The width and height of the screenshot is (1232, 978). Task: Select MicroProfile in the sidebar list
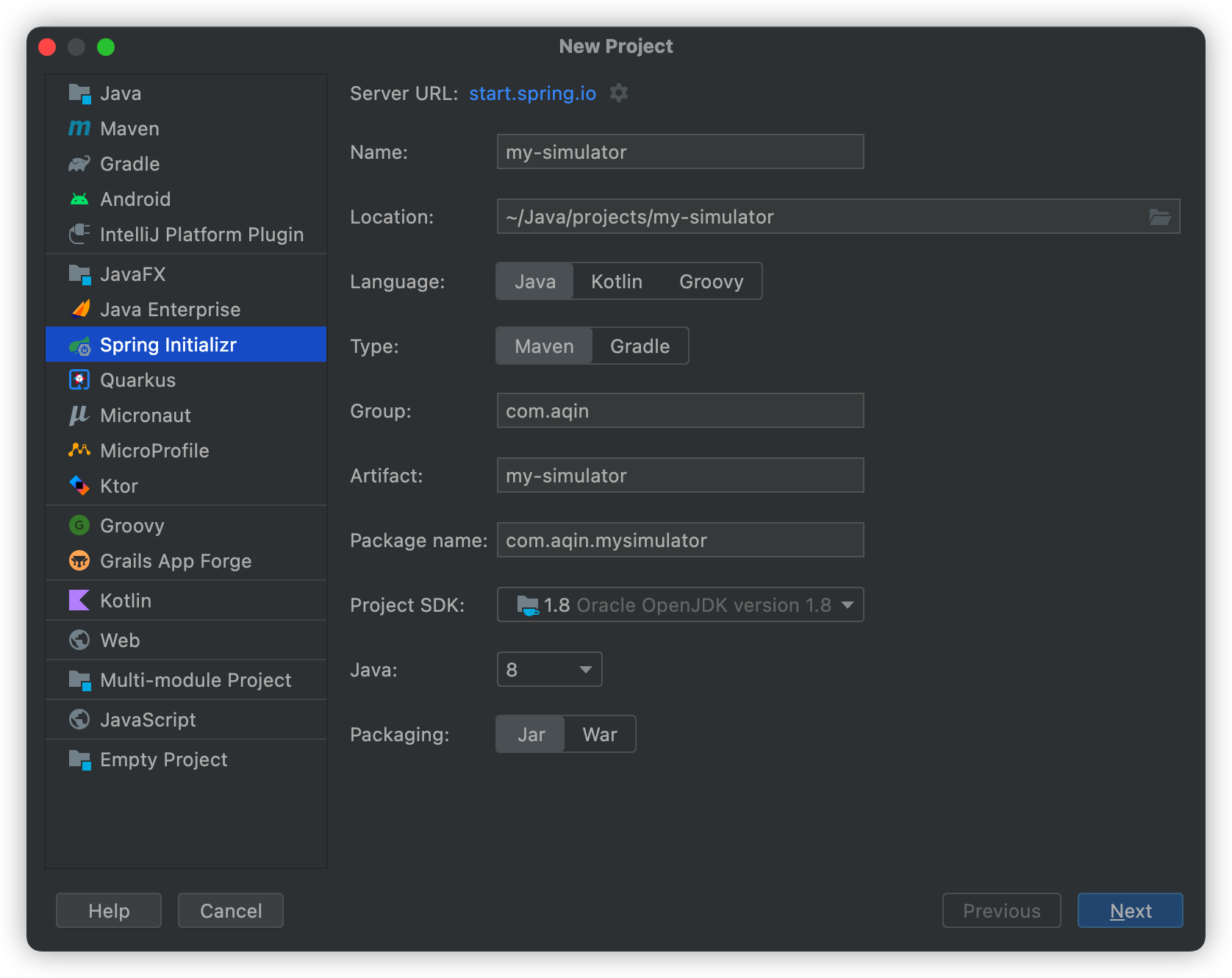(186, 451)
